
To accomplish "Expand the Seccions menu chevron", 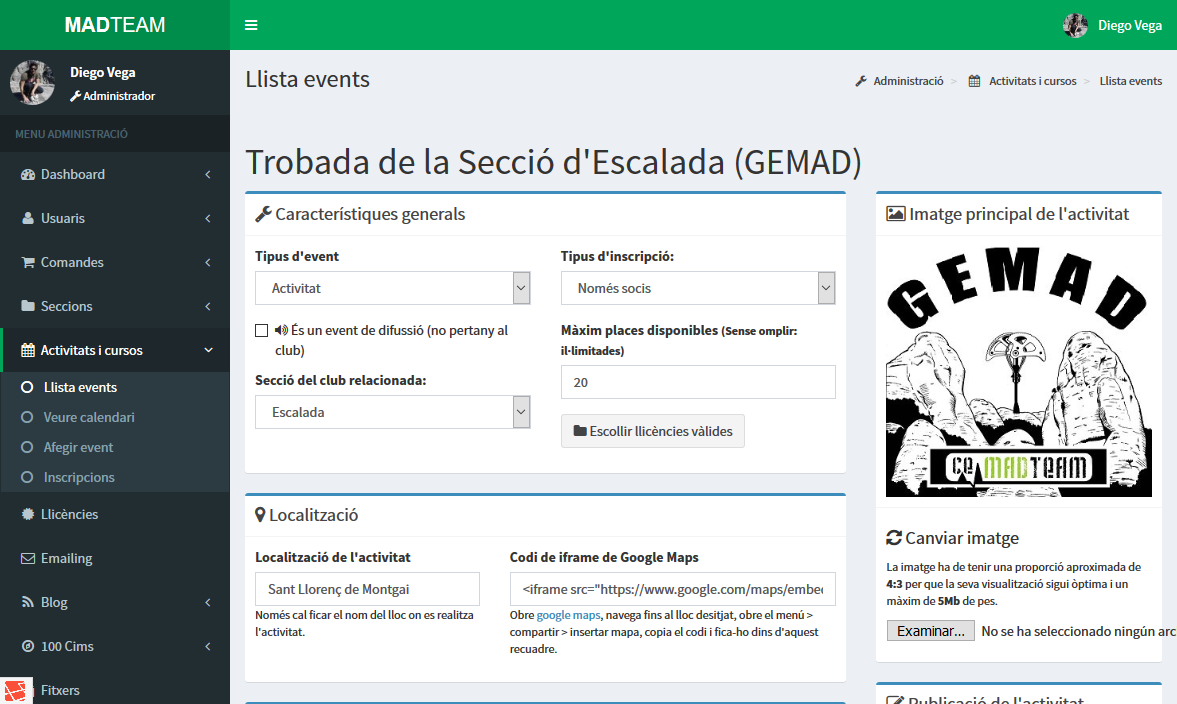I will coord(208,306).
